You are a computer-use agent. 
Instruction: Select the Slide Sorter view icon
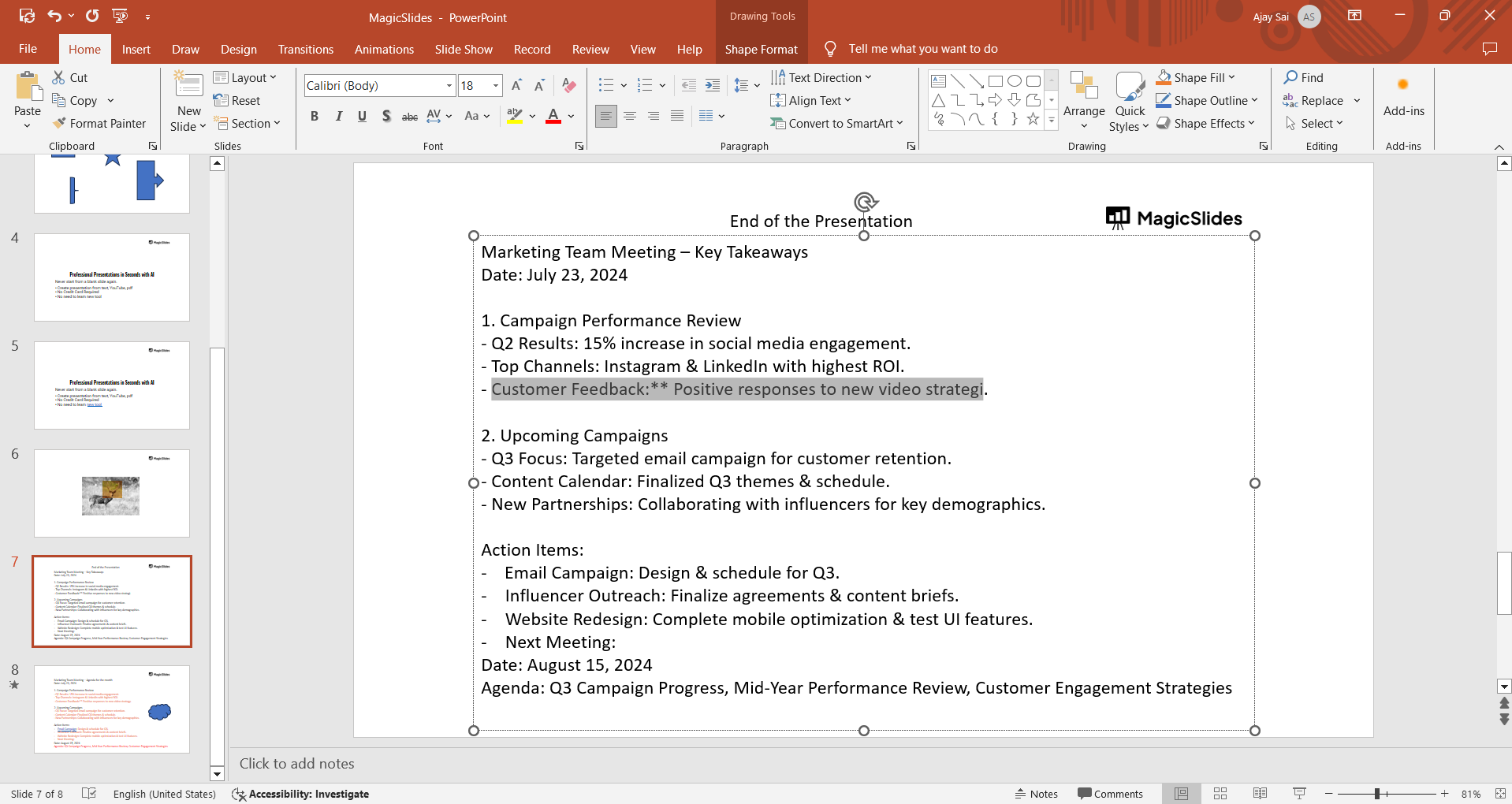(1220, 794)
